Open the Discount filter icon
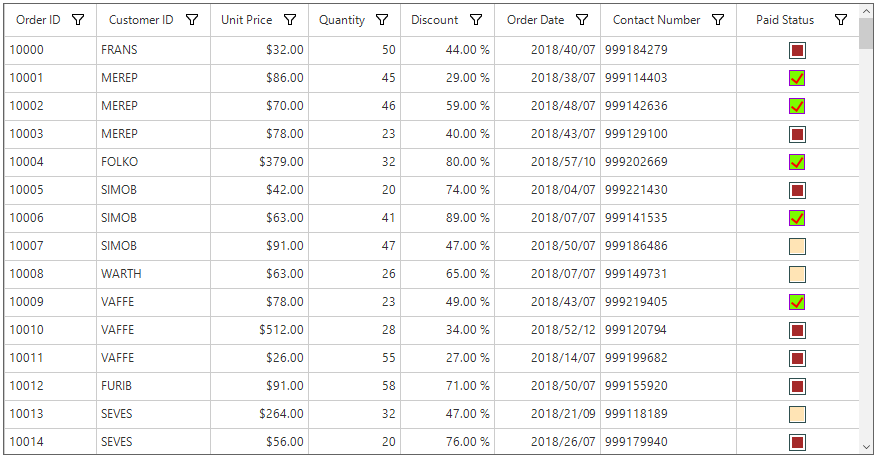The image size is (877, 457). (476, 20)
